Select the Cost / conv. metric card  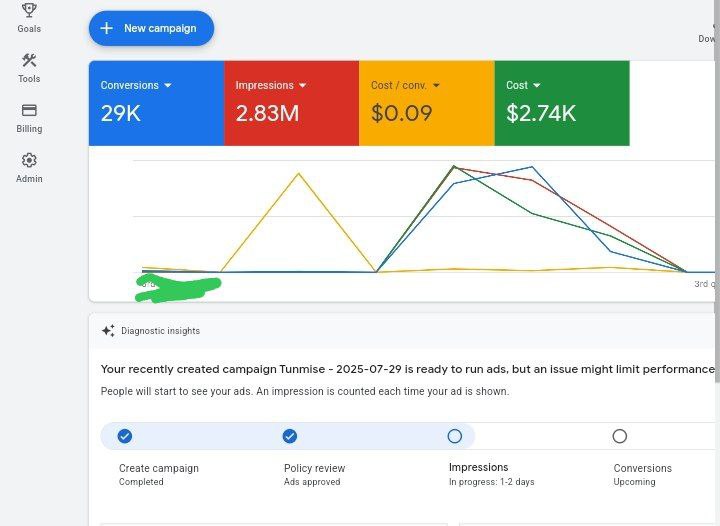426,103
